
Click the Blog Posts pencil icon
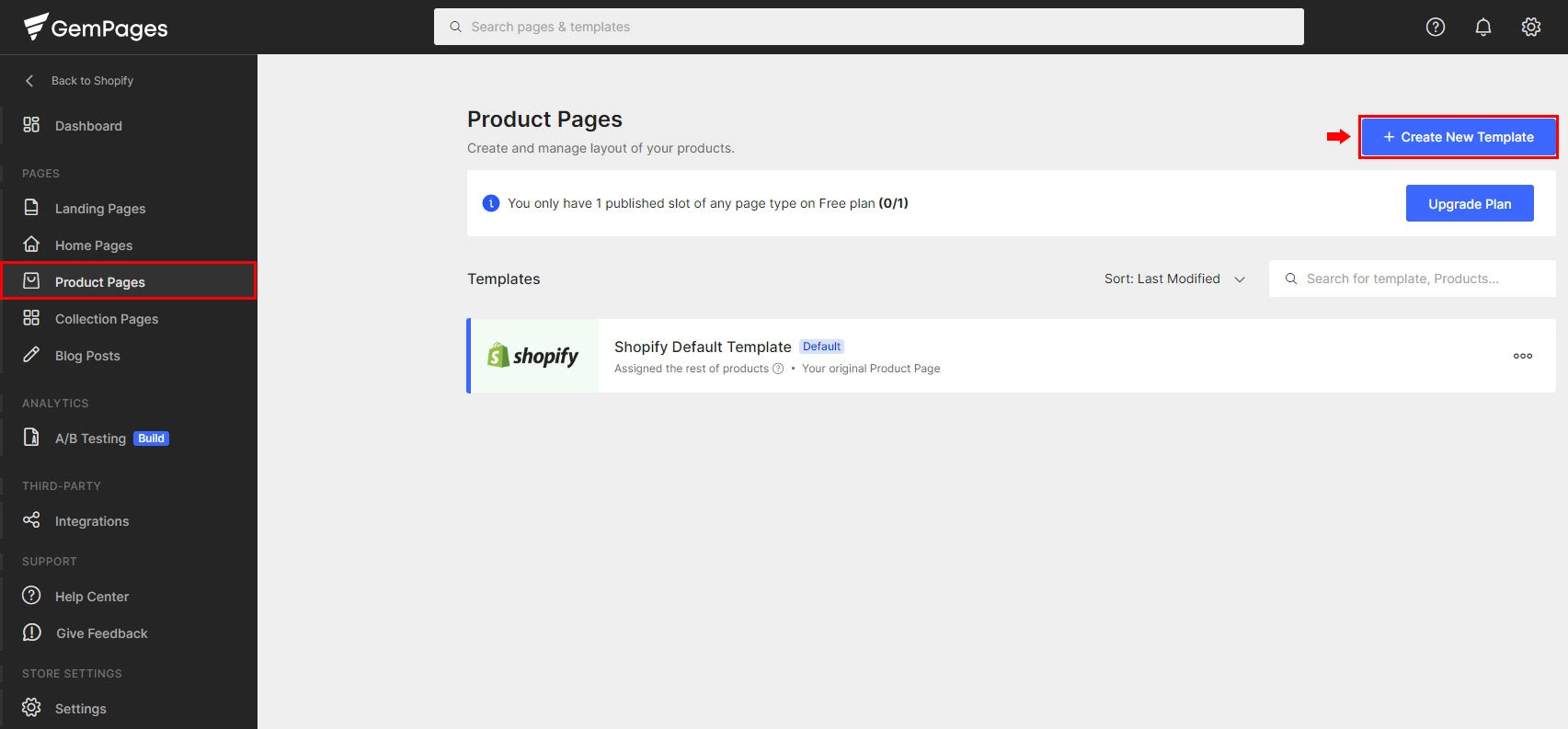point(31,355)
